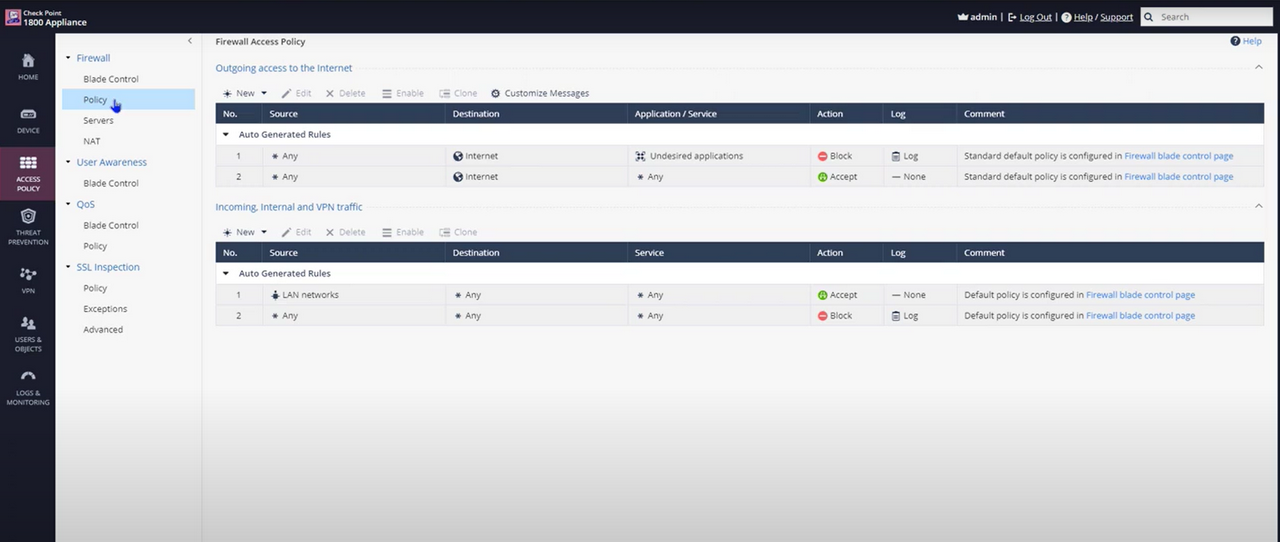The width and height of the screenshot is (1280, 542).
Task: Collapse Incoming, Internal and VPN traffic section
Action: (1259, 206)
